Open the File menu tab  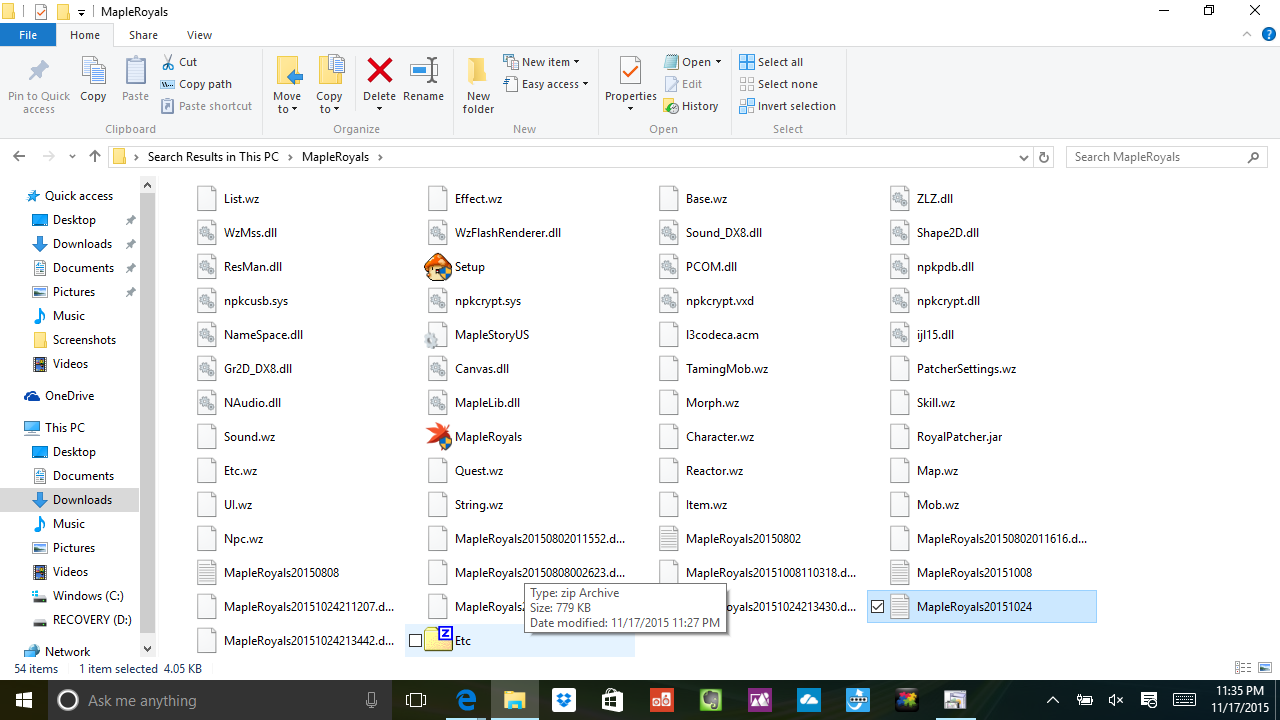point(28,35)
